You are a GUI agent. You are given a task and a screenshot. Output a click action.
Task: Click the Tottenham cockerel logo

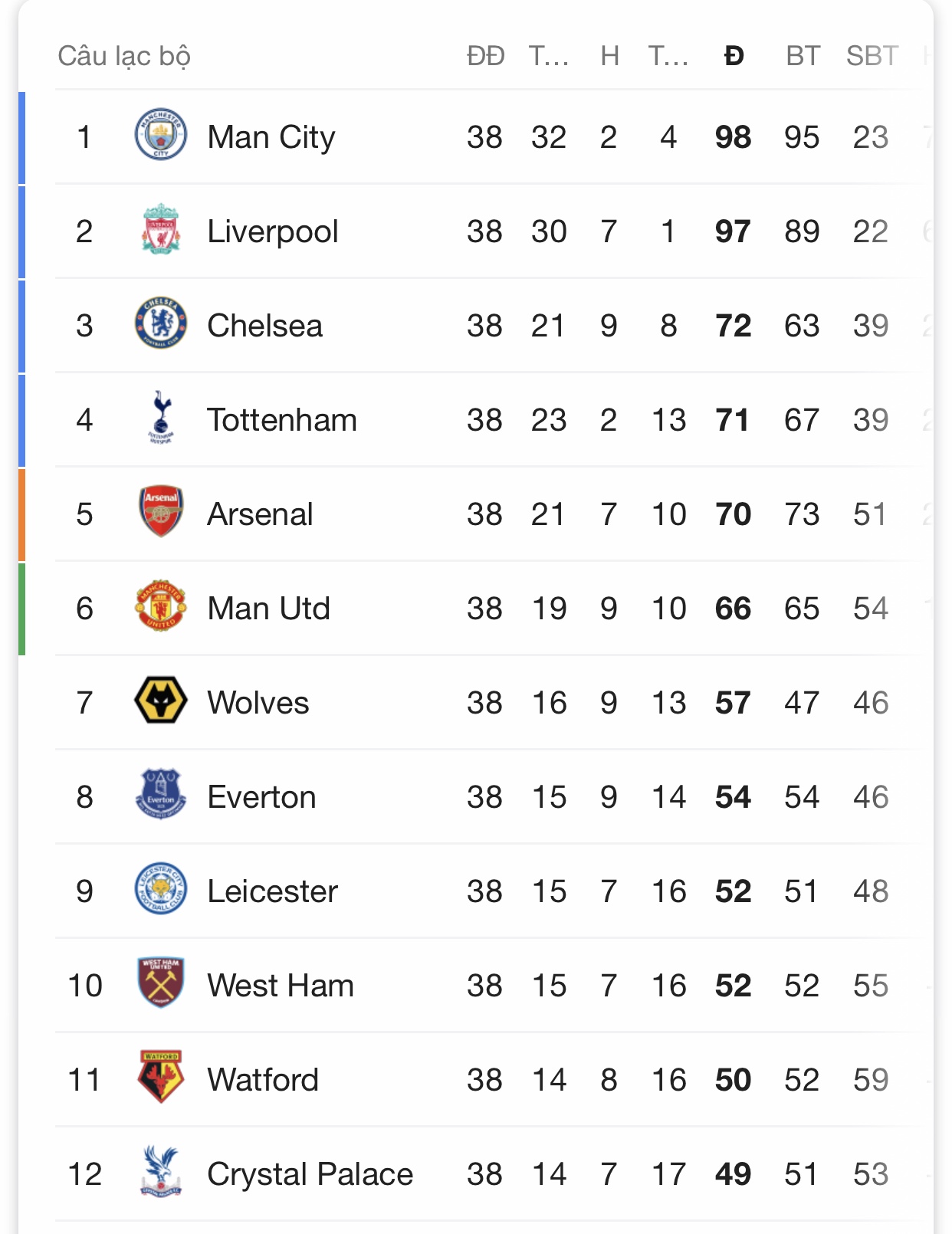point(160,418)
